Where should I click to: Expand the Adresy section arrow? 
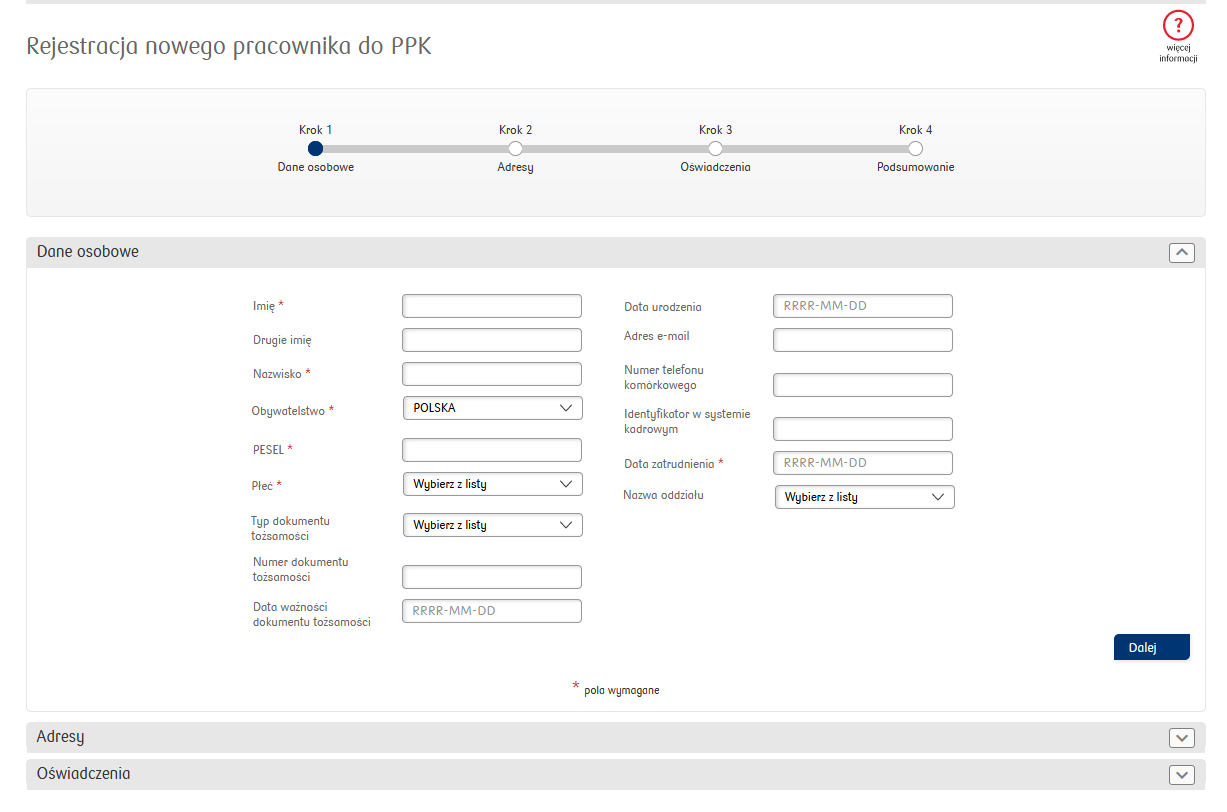point(1182,738)
